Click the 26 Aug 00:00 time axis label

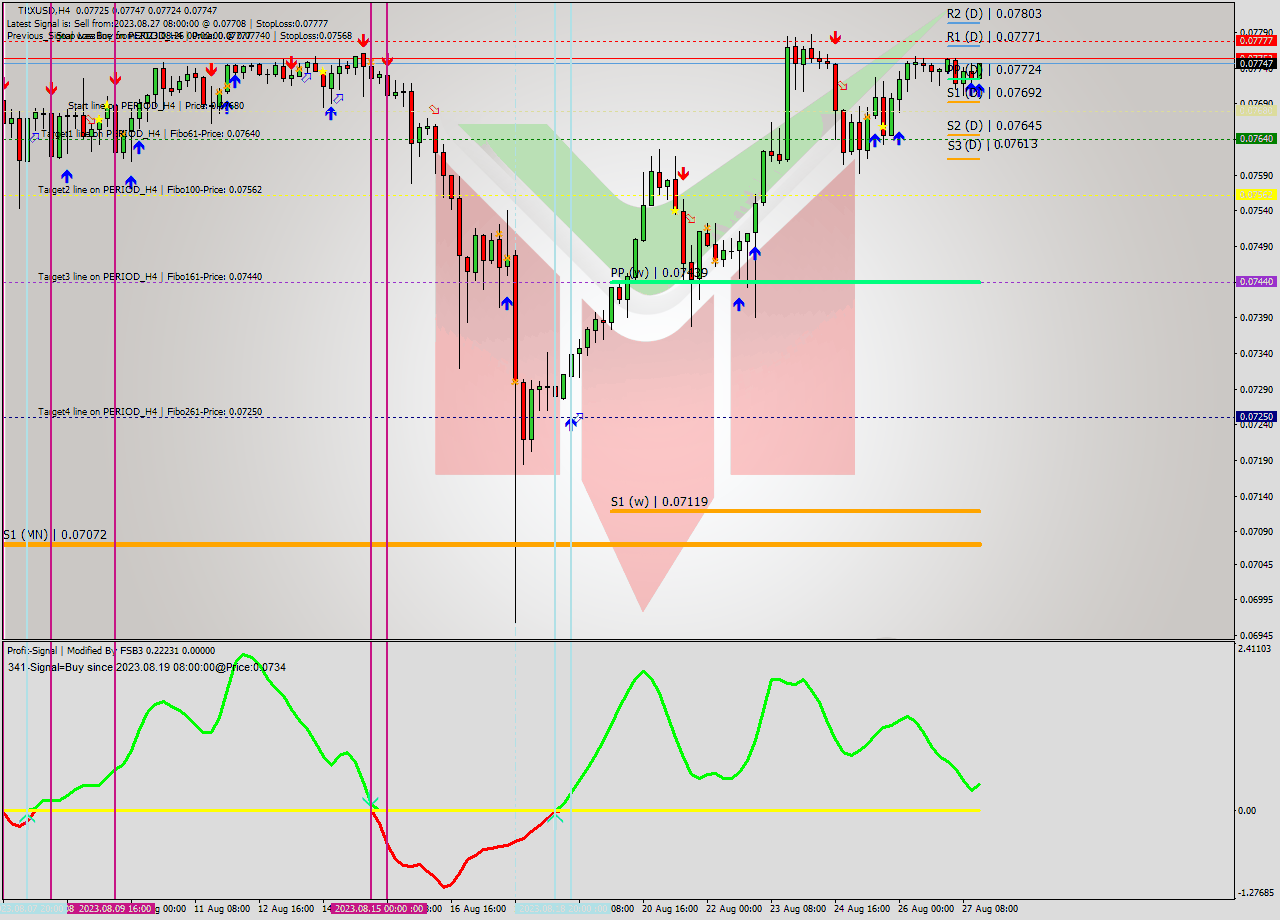(x=926, y=909)
